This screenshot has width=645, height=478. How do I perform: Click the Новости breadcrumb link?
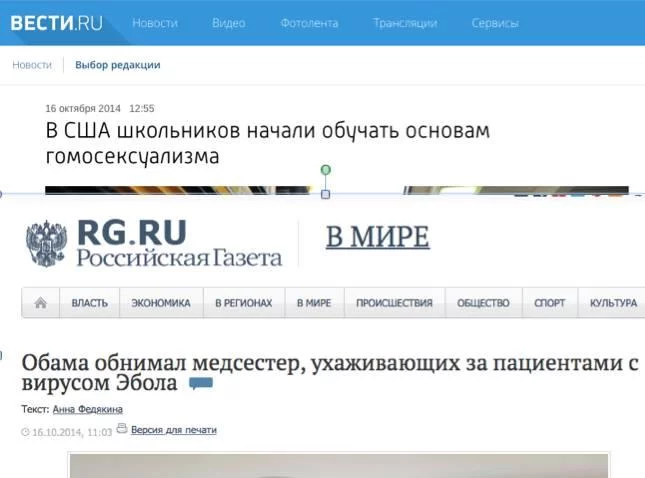(32, 65)
